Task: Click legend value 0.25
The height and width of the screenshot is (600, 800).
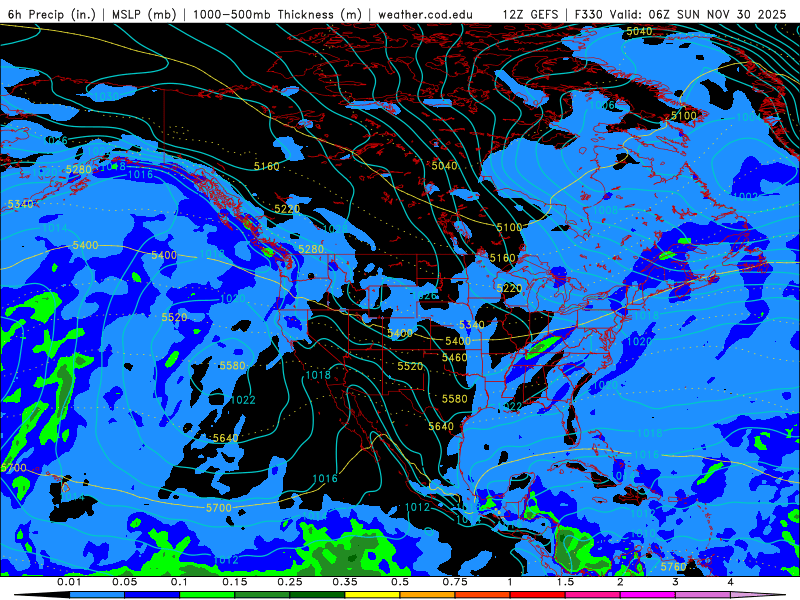Action: coord(289,582)
